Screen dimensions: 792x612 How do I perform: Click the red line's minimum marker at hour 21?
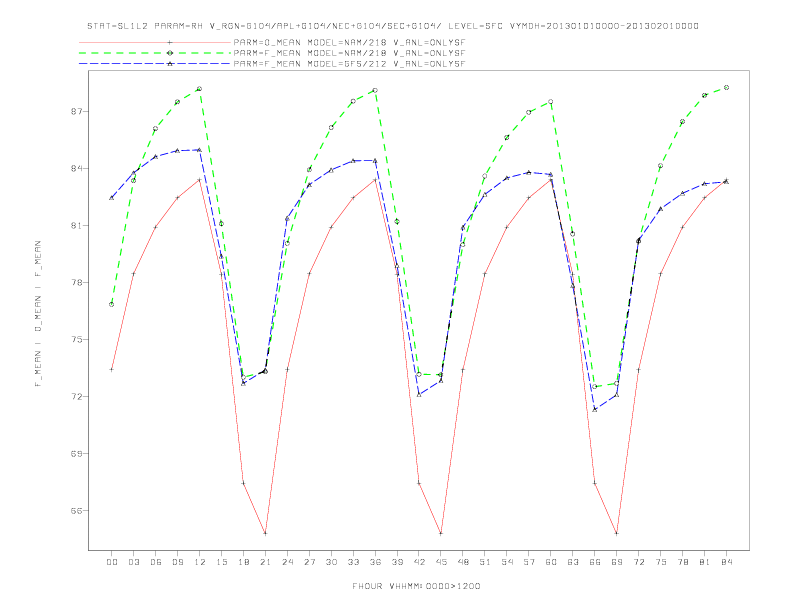(266, 533)
